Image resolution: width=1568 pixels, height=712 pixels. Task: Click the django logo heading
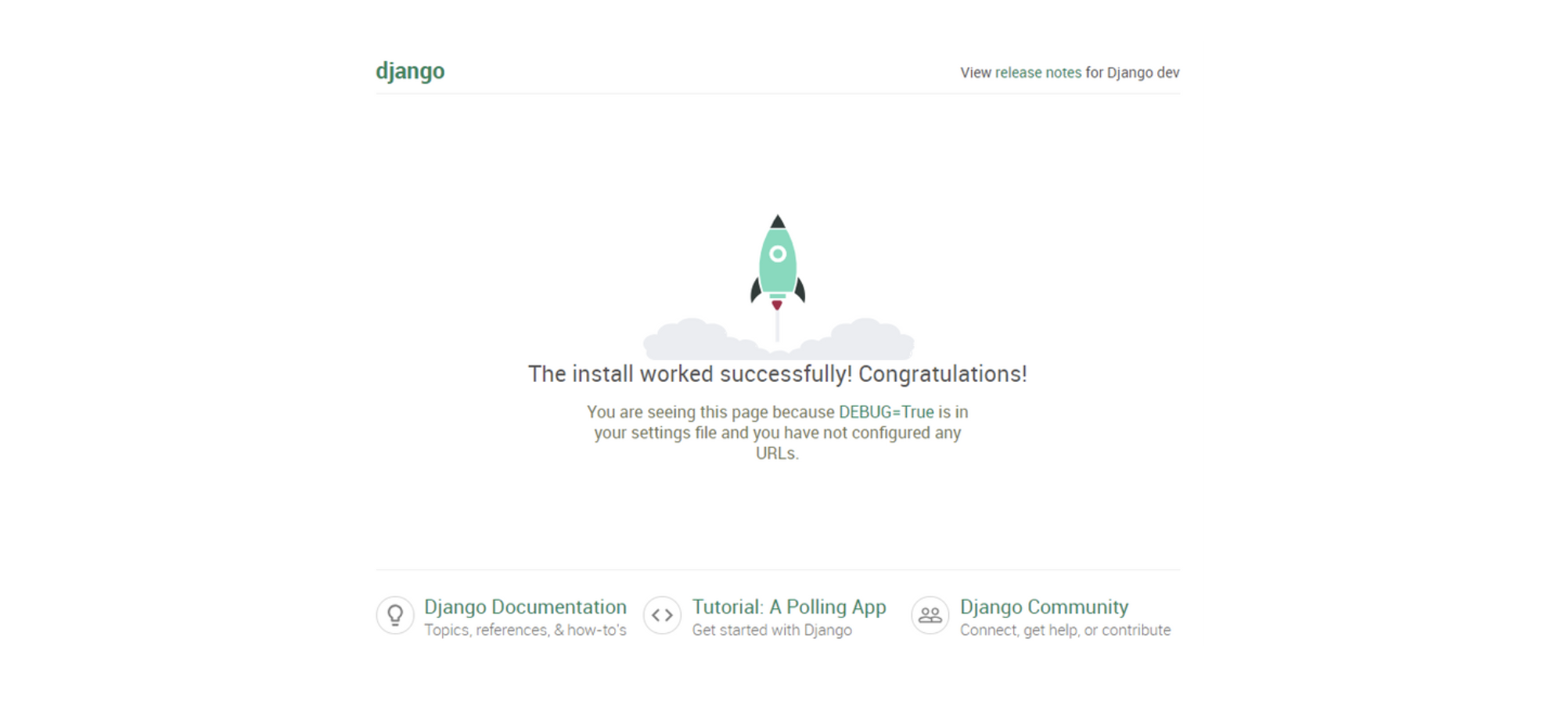410,71
